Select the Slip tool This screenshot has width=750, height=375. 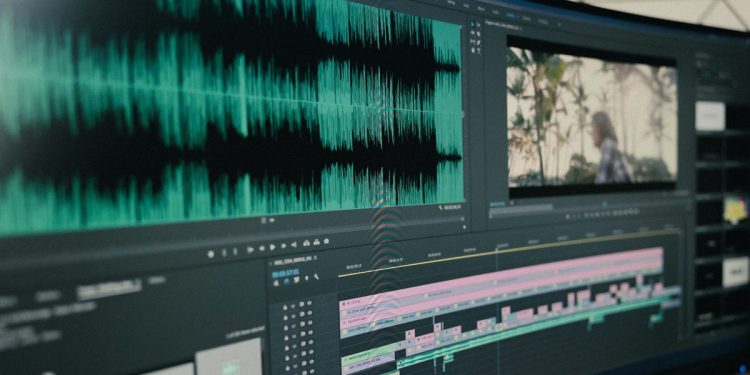[x=473, y=41]
